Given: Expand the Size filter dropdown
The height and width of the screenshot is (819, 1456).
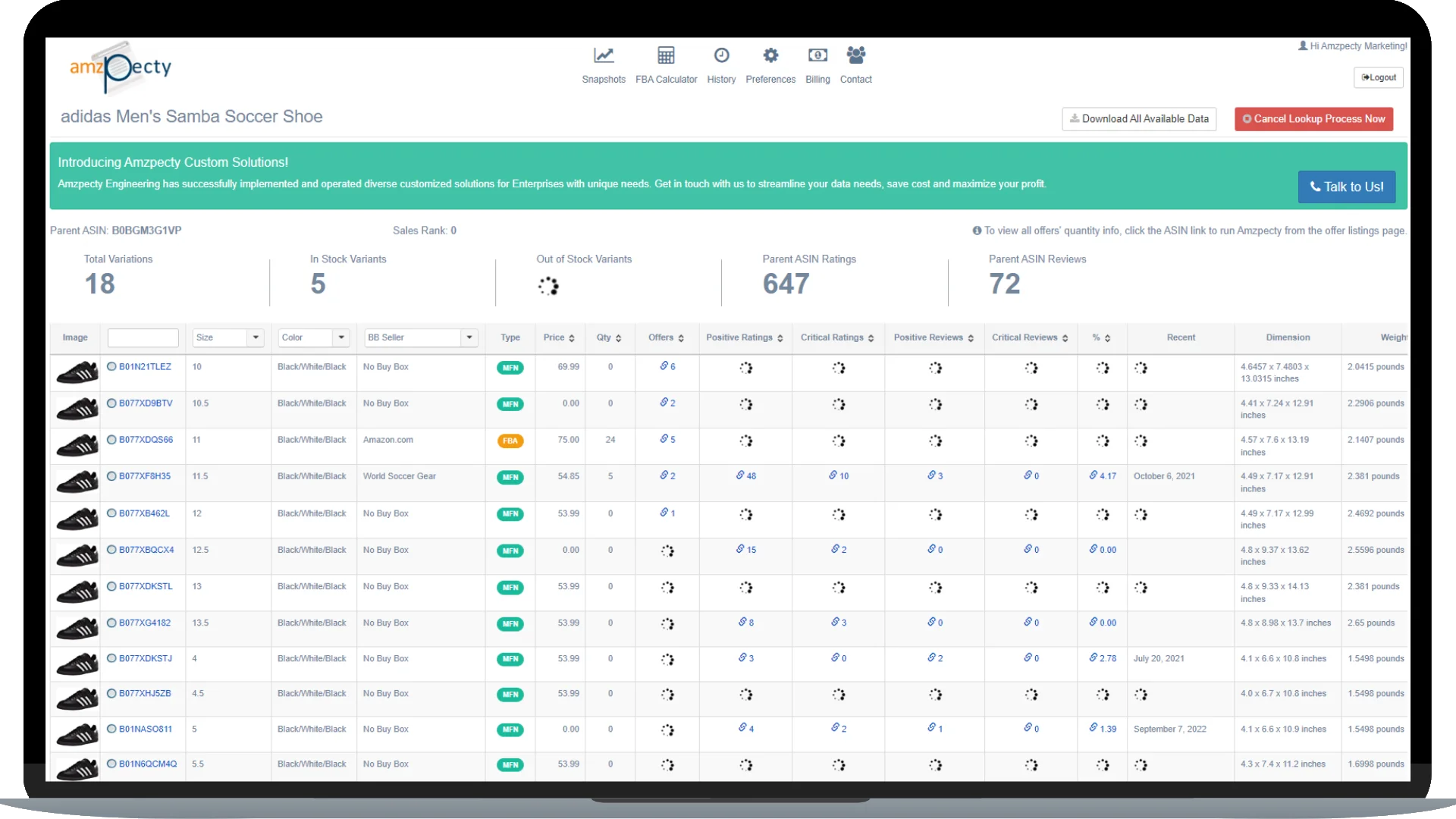Looking at the screenshot, I should click(254, 337).
